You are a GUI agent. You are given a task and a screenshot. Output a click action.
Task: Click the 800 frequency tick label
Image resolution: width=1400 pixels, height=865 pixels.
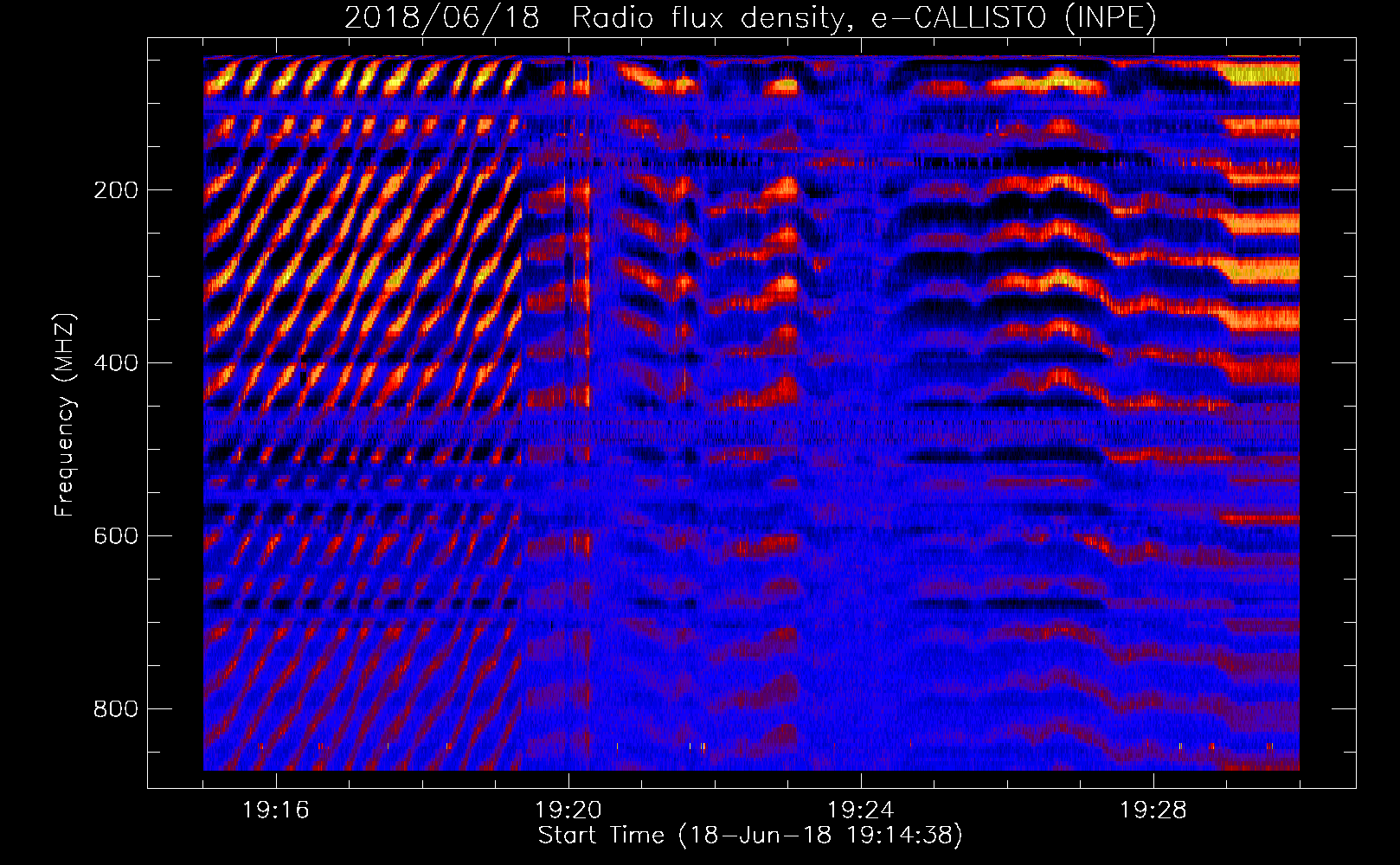pyautogui.click(x=116, y=709)
